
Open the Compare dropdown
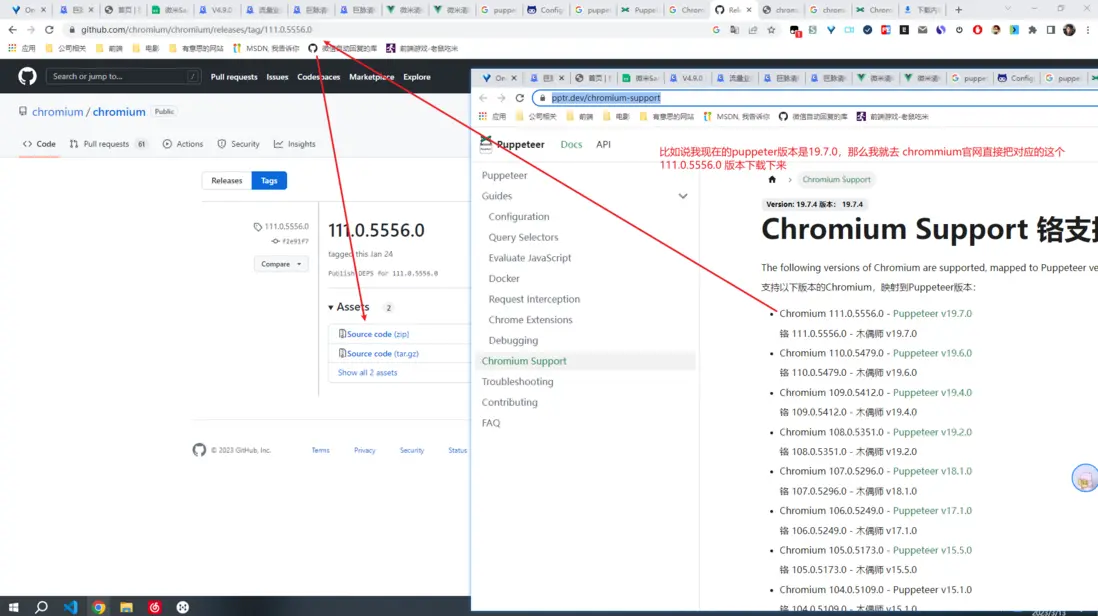pos(281,264)
